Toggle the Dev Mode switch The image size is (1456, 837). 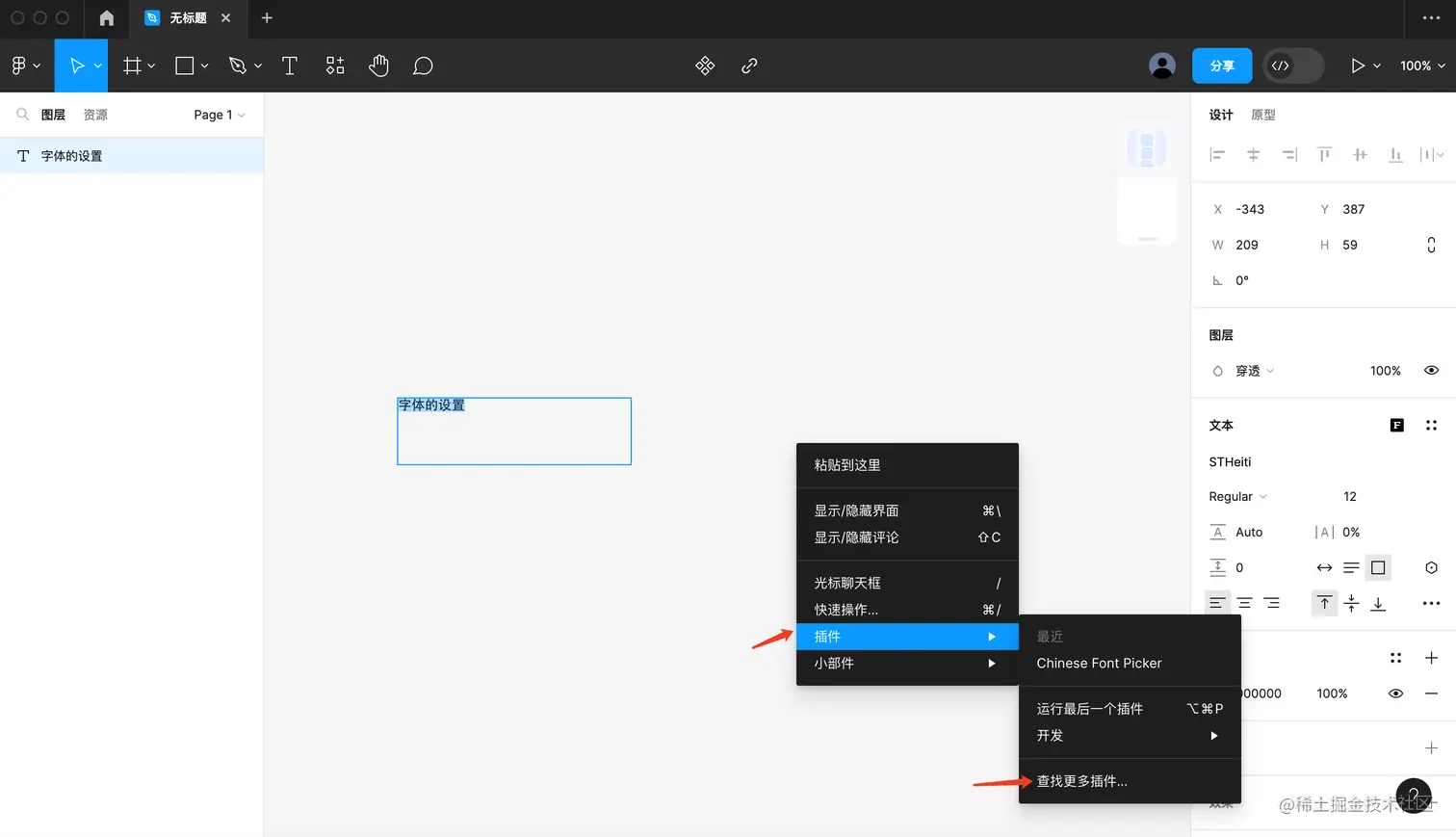pos(1293,65)
